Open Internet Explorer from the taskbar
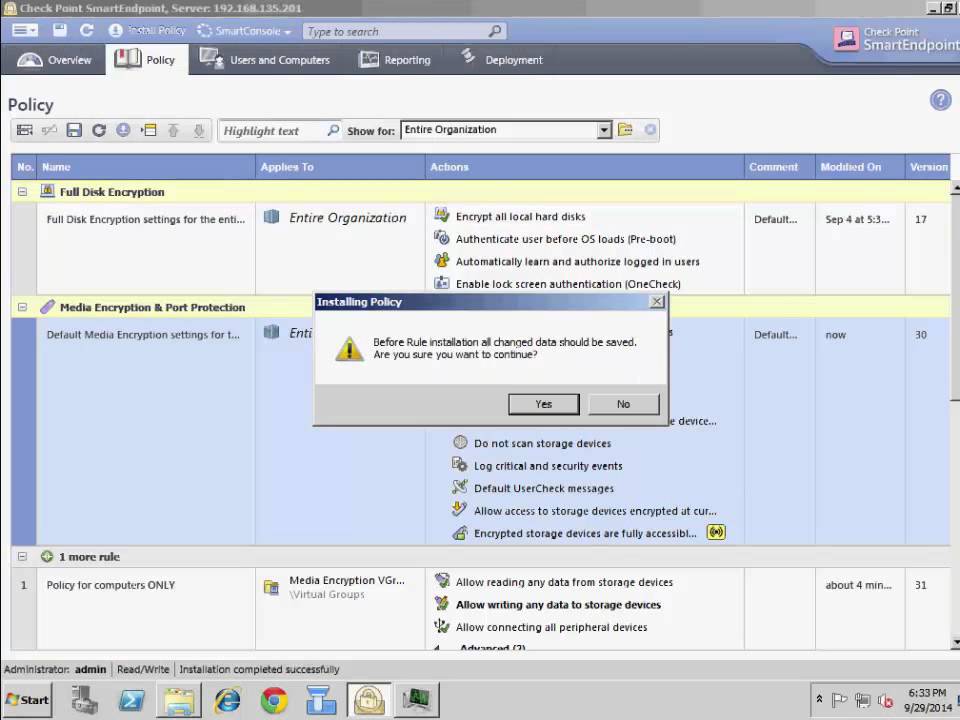The image size is (960, 720). point(227,700)
